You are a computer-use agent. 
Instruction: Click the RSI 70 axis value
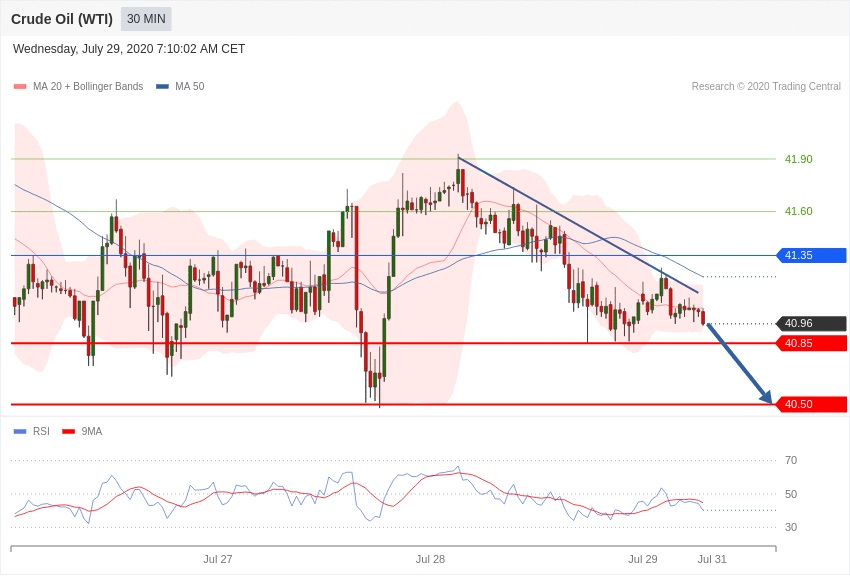[x=791, y=460]
